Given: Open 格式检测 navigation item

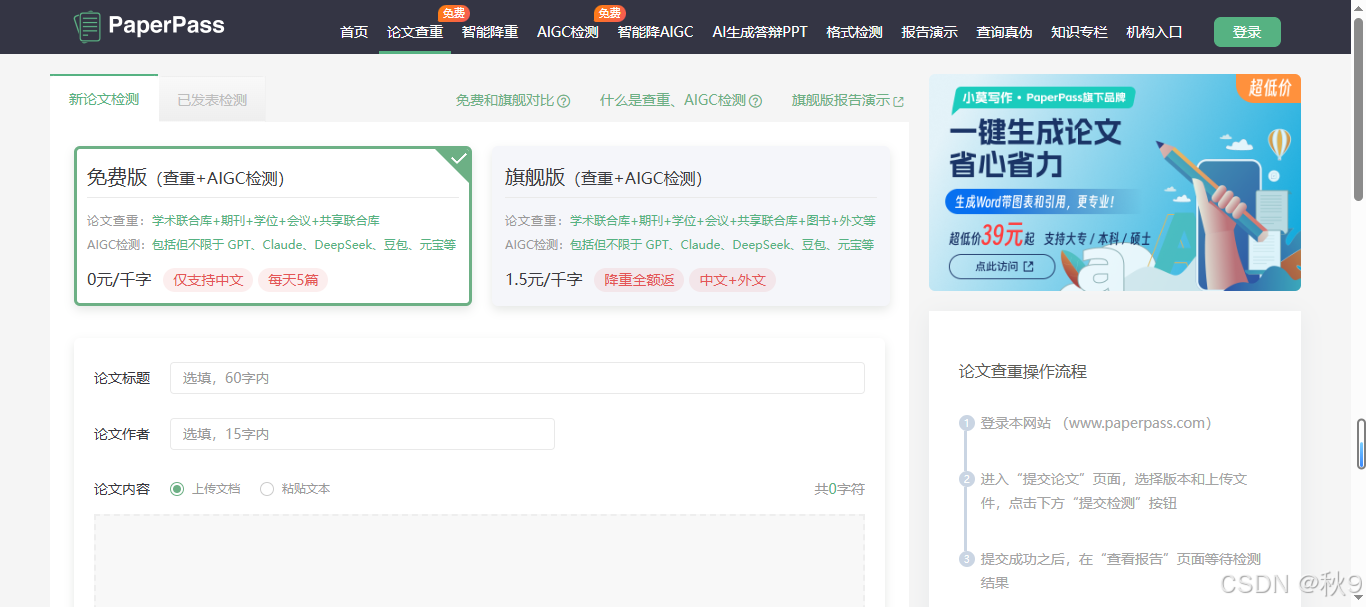Looking at the screenshot, I should click(x=854, y=32).
